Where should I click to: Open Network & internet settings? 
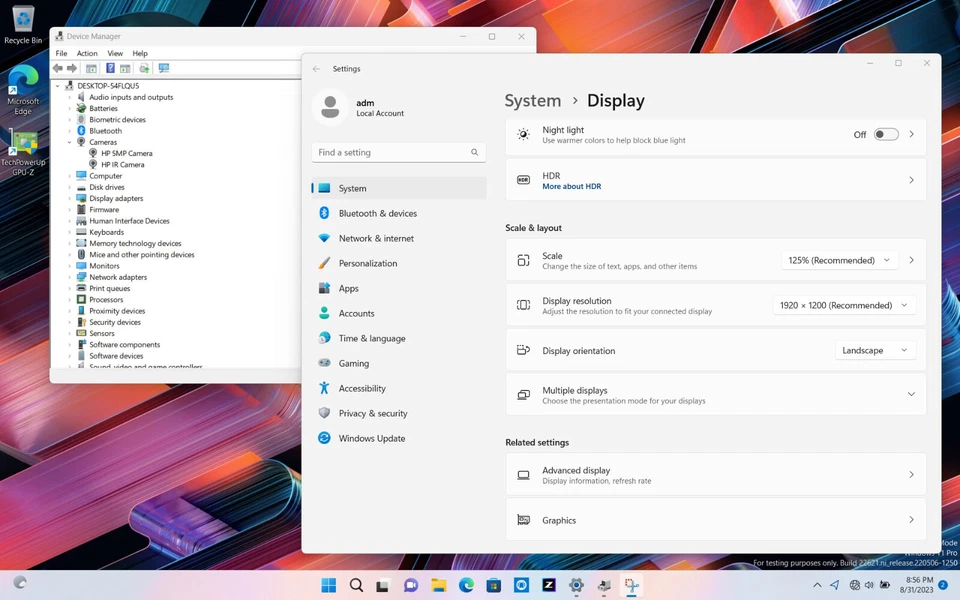tap(376, 238)
